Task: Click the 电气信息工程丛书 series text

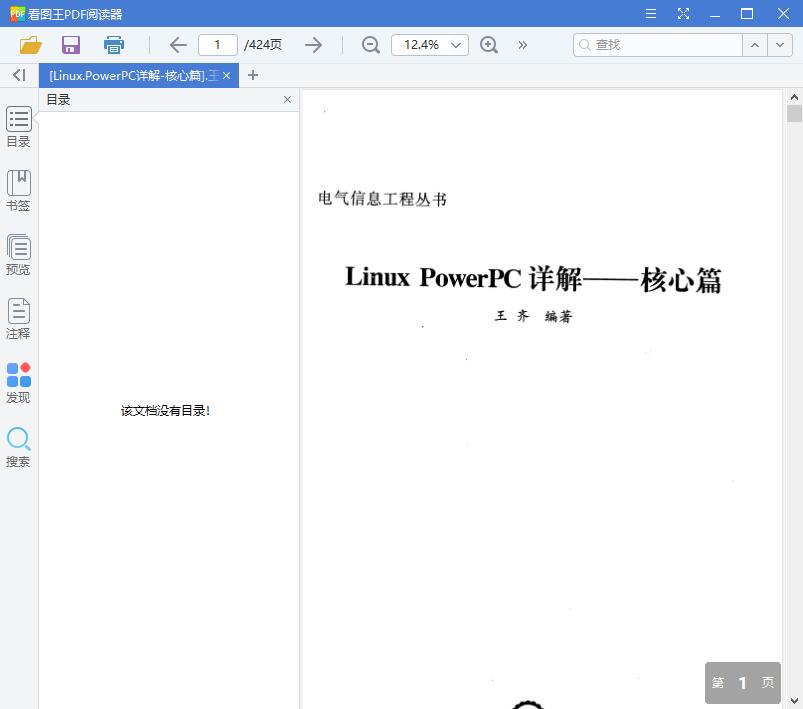Action: [382, 199]
